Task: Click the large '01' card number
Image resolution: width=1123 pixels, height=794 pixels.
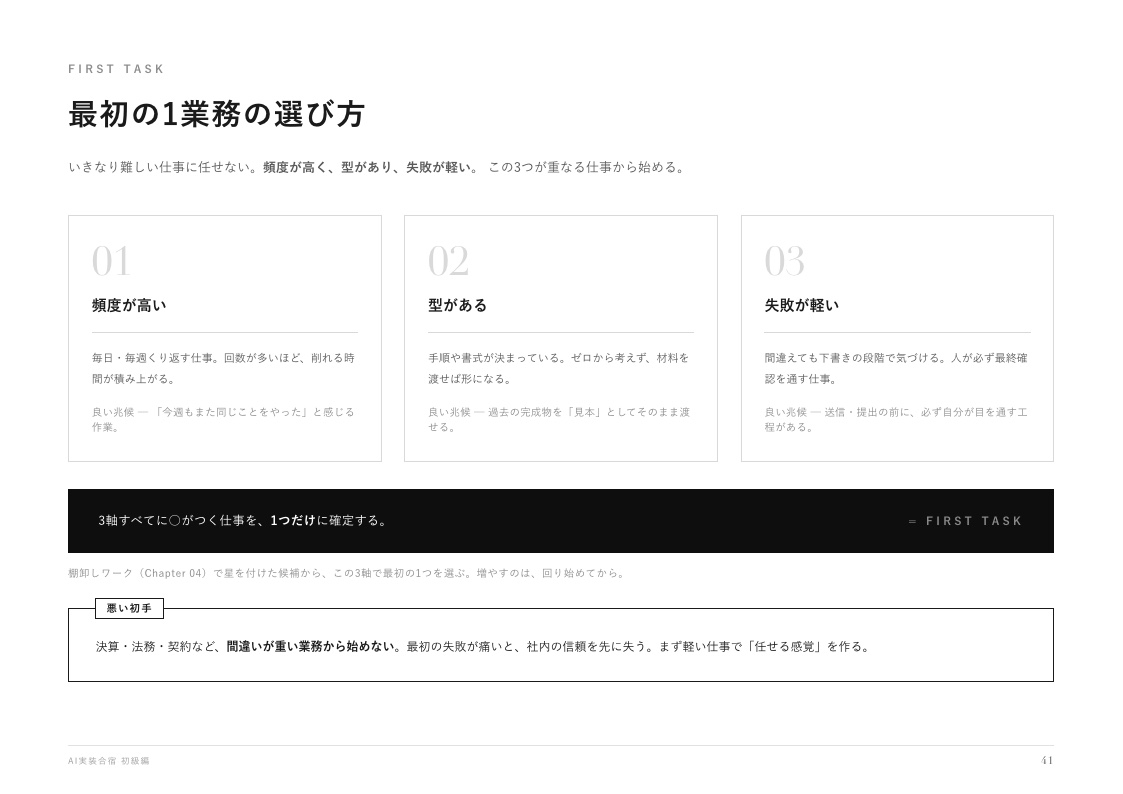Action: 111,261
